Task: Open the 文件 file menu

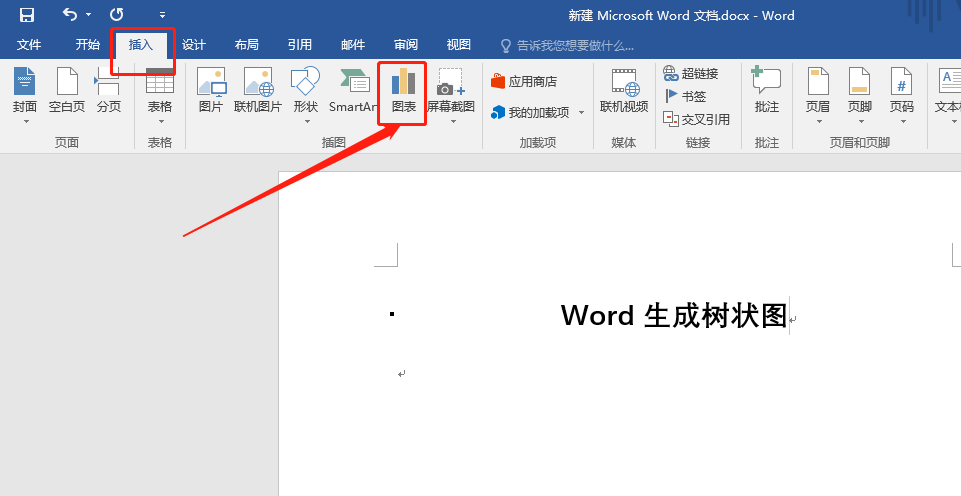Action: [29, 45]
